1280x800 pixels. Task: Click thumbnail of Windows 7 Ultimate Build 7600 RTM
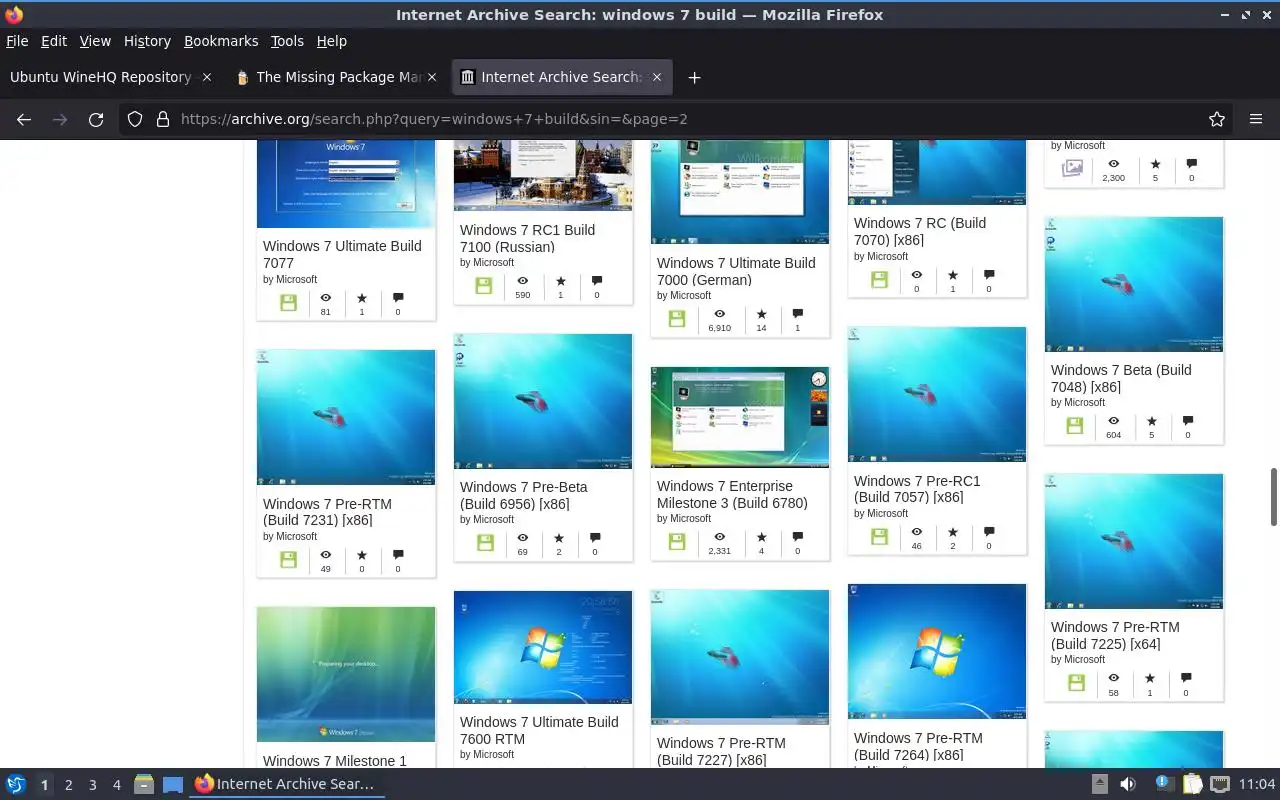543,647
